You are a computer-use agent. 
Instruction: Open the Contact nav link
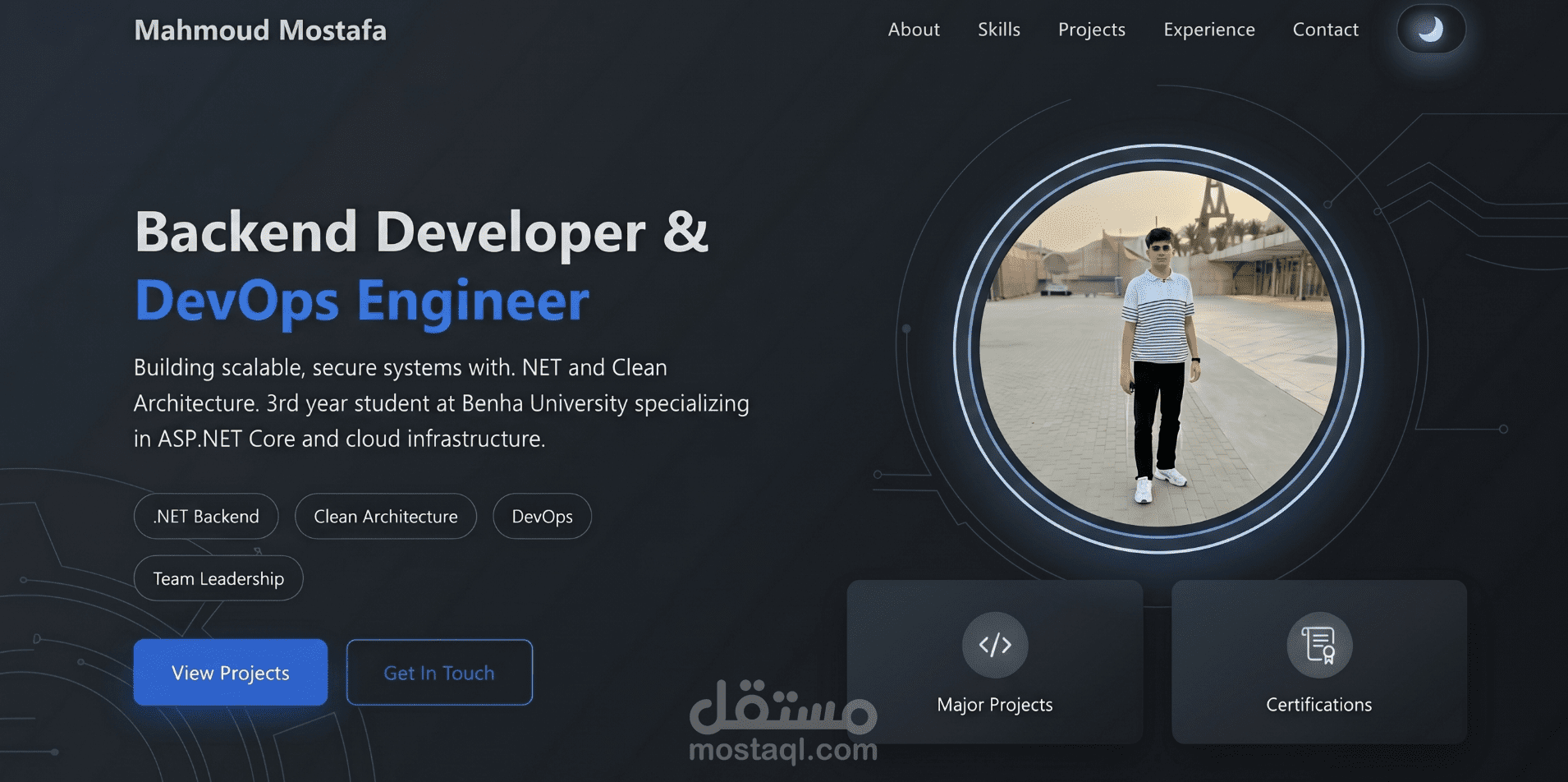(1326, 30)
